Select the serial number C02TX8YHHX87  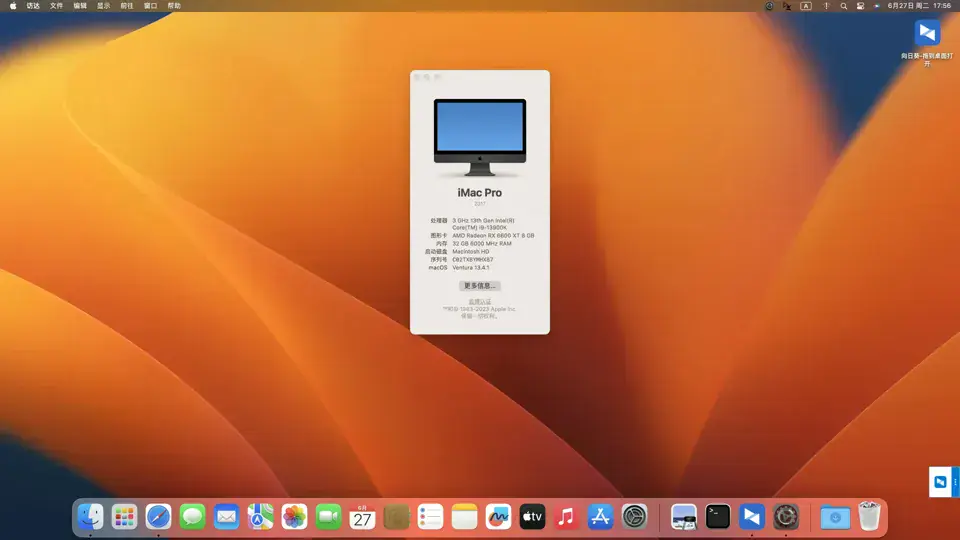[x=473, y=260]
